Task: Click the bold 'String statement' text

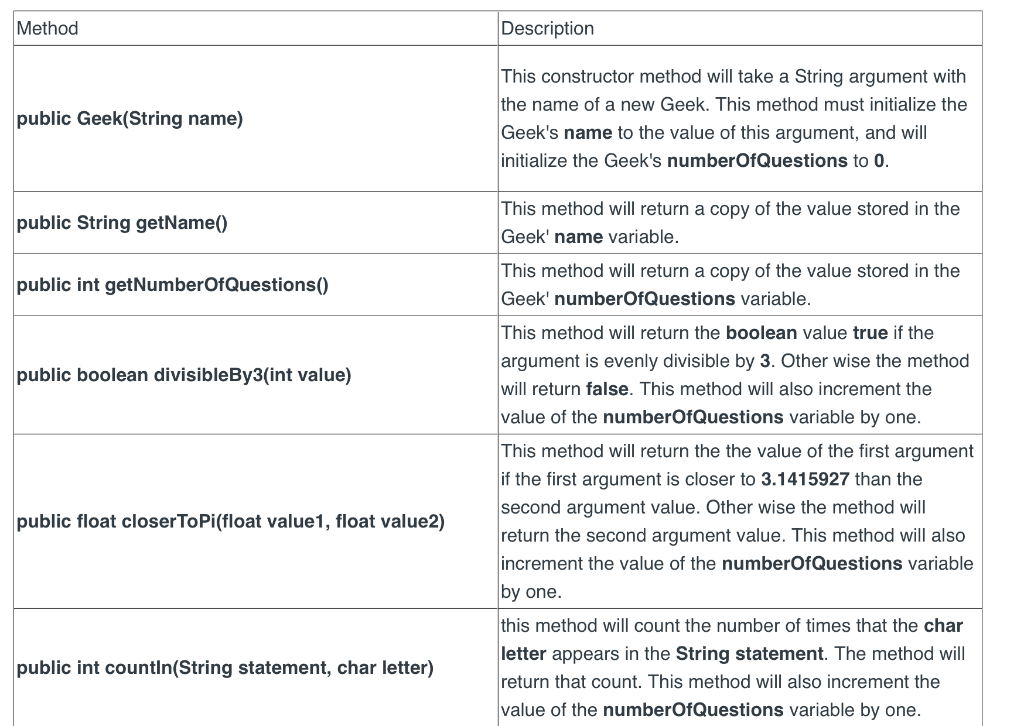Action: pyautogui.click(x=749, y=654)
